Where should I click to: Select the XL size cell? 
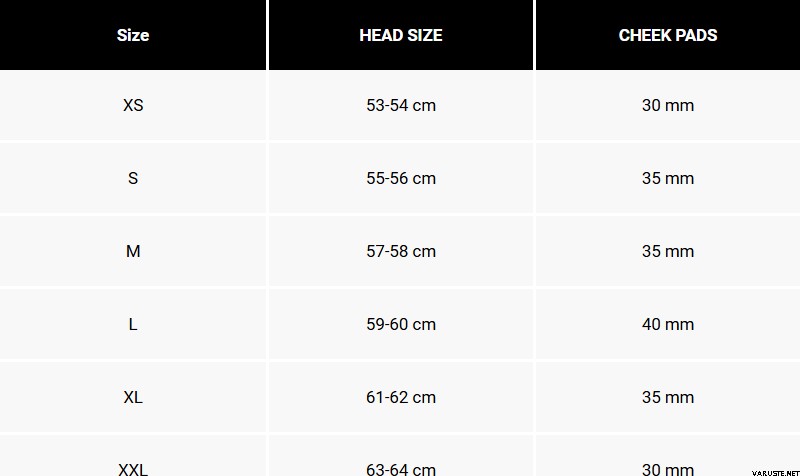point(133,397)
